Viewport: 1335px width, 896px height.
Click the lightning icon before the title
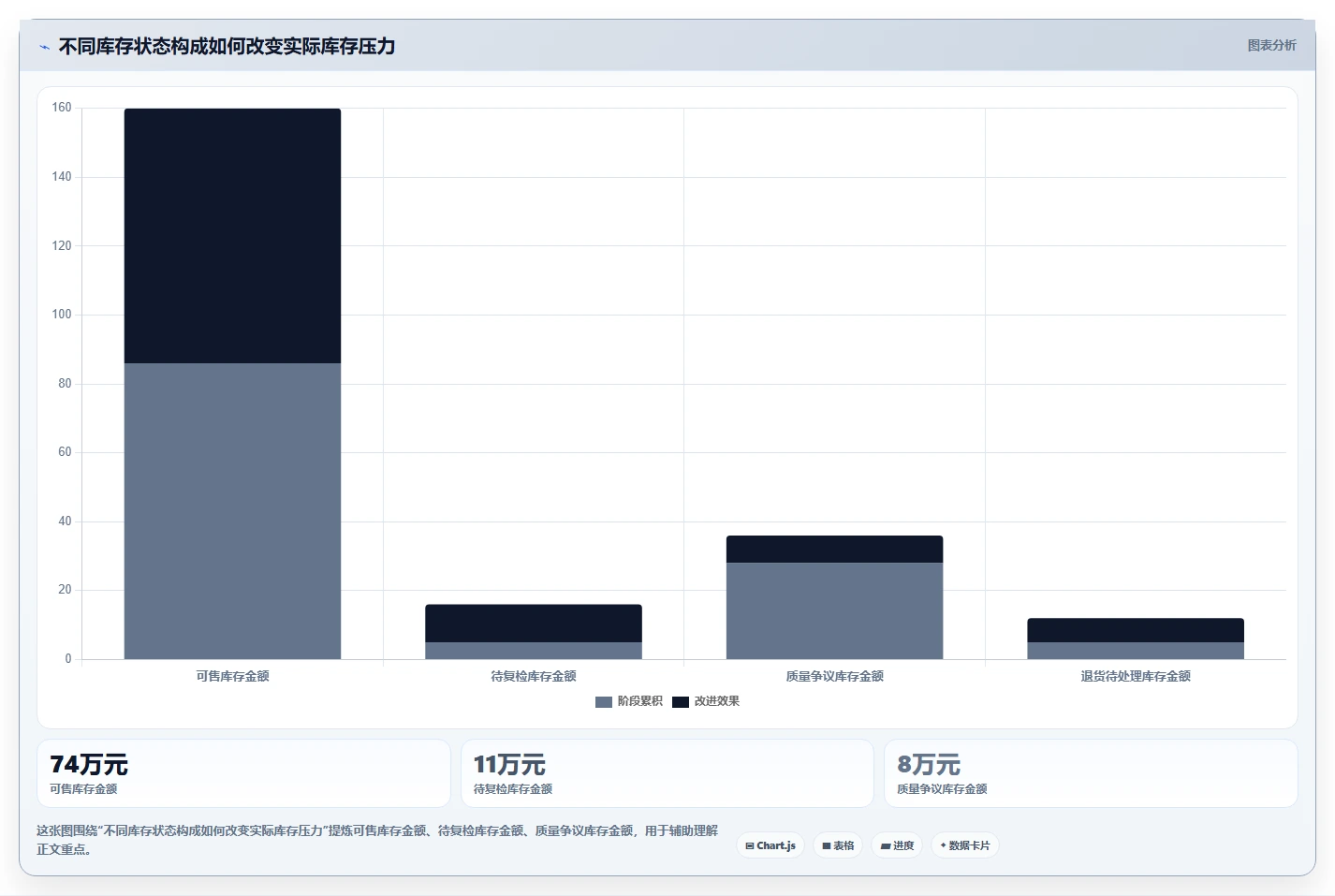(44, 47)
